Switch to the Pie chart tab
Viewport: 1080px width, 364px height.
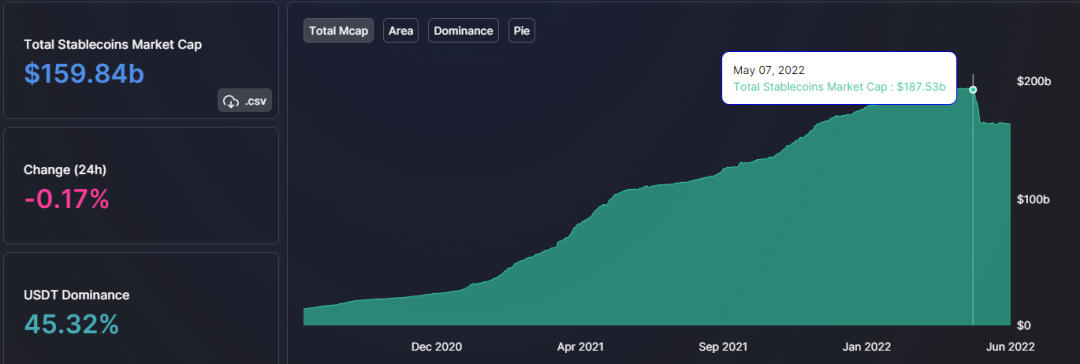[521, 31]
